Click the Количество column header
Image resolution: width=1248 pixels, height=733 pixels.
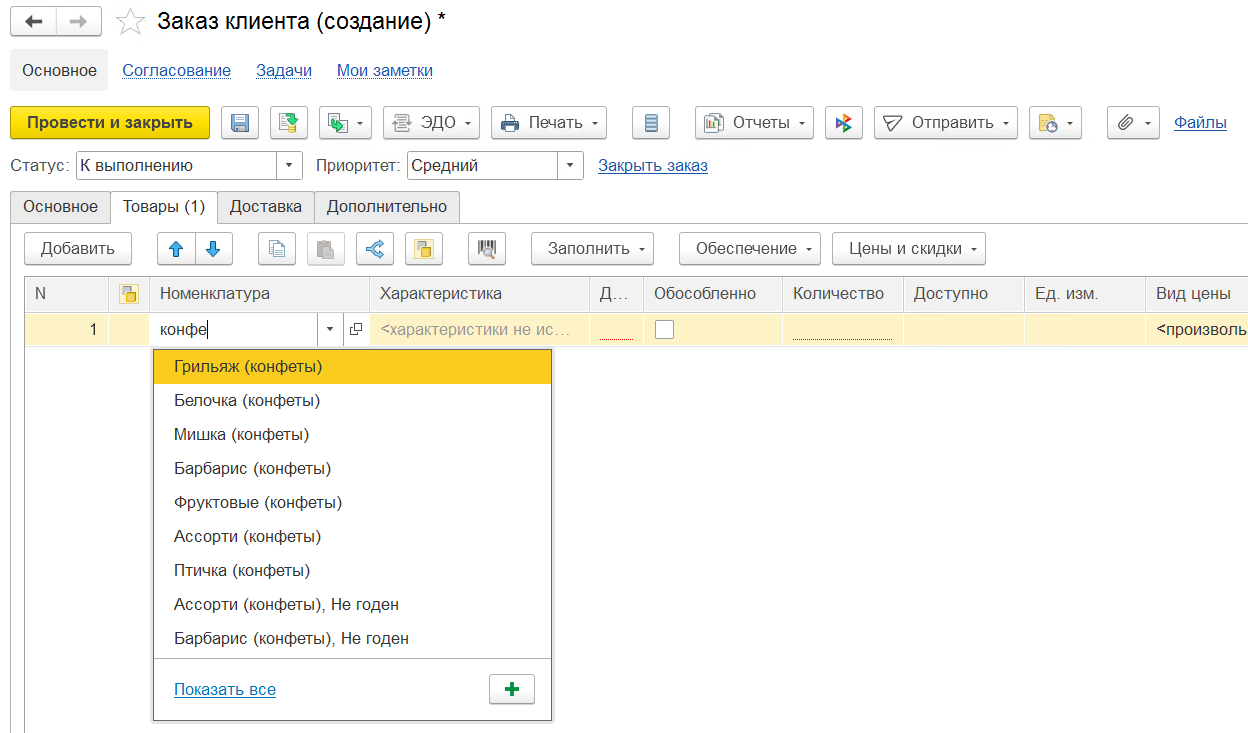tap(843, 294)
